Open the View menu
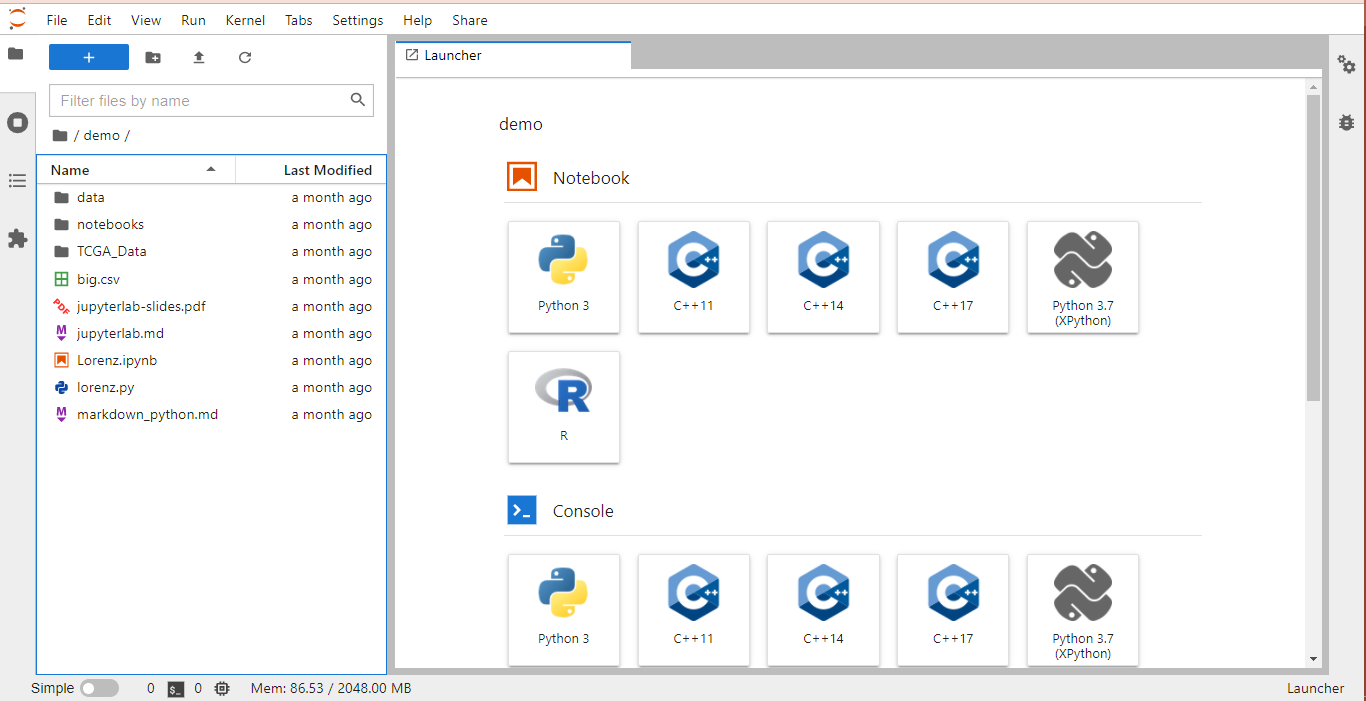Image resolution: width=1366 pixels, height=701 pixels. coord(146,20)
